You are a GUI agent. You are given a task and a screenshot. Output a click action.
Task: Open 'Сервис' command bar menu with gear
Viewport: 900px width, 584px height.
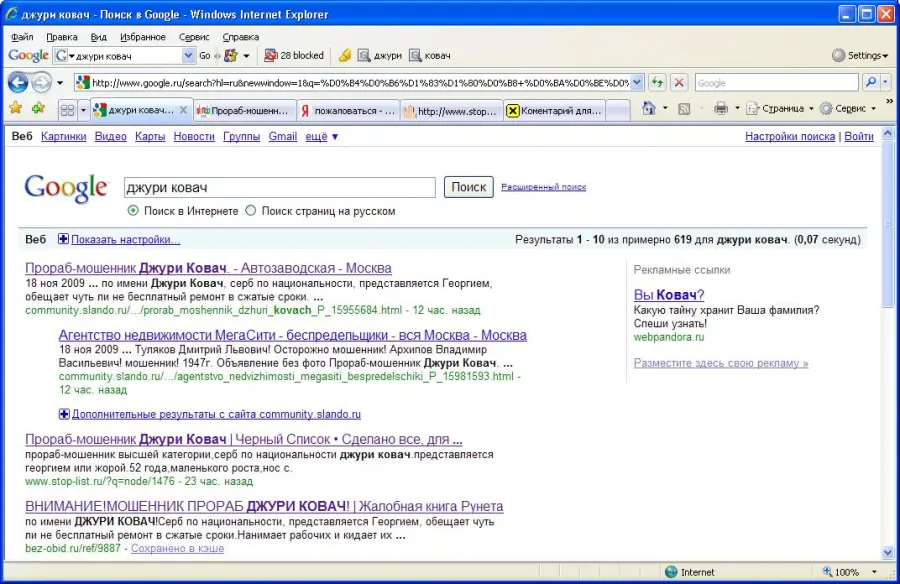tap(848, 109)
